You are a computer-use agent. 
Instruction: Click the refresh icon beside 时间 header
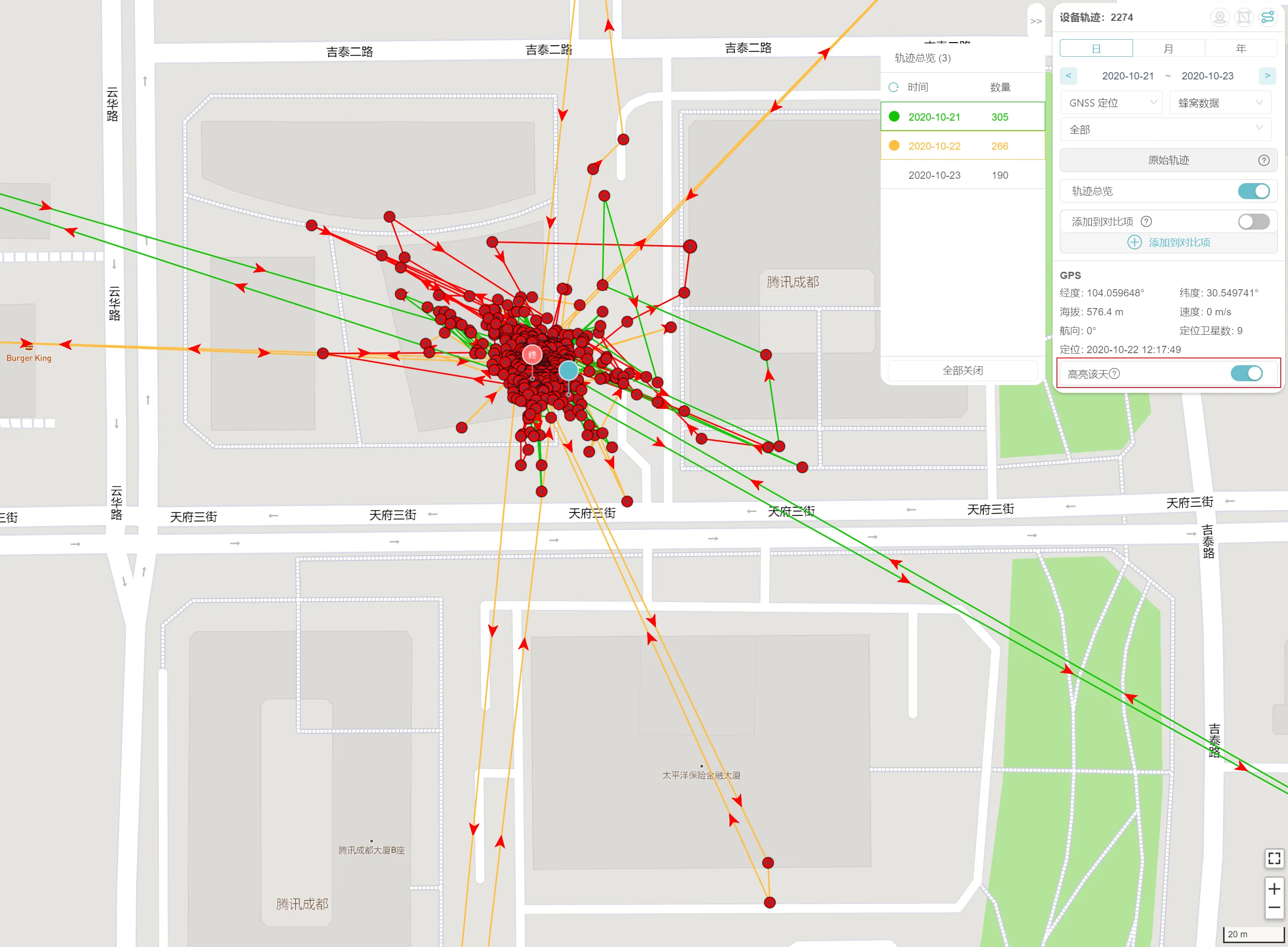click(x=893, y=87)
